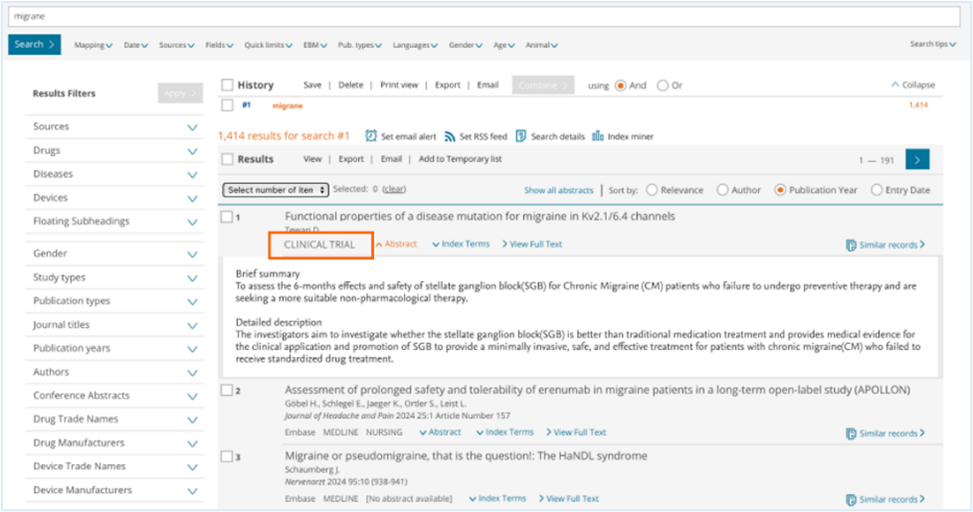Image resolution: width=973 pixels, height=512 pixels.
Task: Collapse the History panel
Action: (912, 86)
